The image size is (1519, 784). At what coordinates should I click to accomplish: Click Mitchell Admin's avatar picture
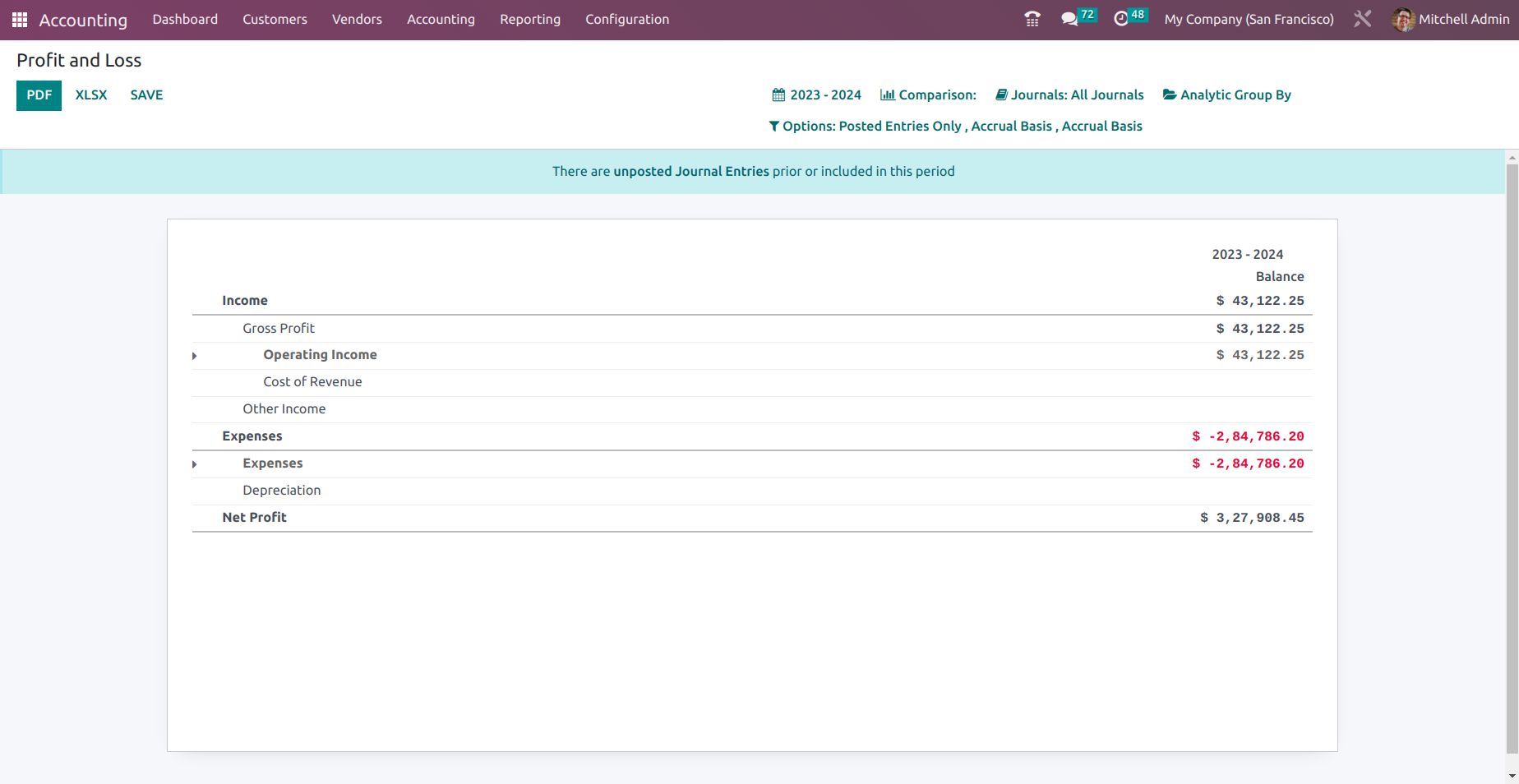tap(1403, 19)
